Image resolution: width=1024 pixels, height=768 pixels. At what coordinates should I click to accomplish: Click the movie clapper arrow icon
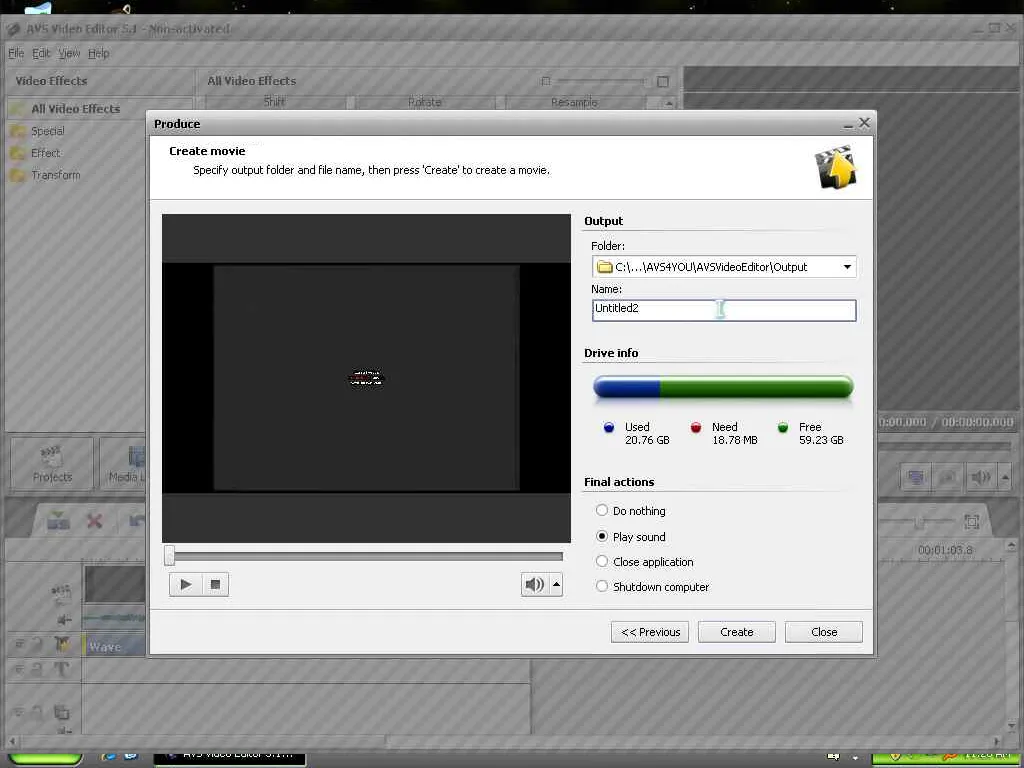tap(835, 167)
